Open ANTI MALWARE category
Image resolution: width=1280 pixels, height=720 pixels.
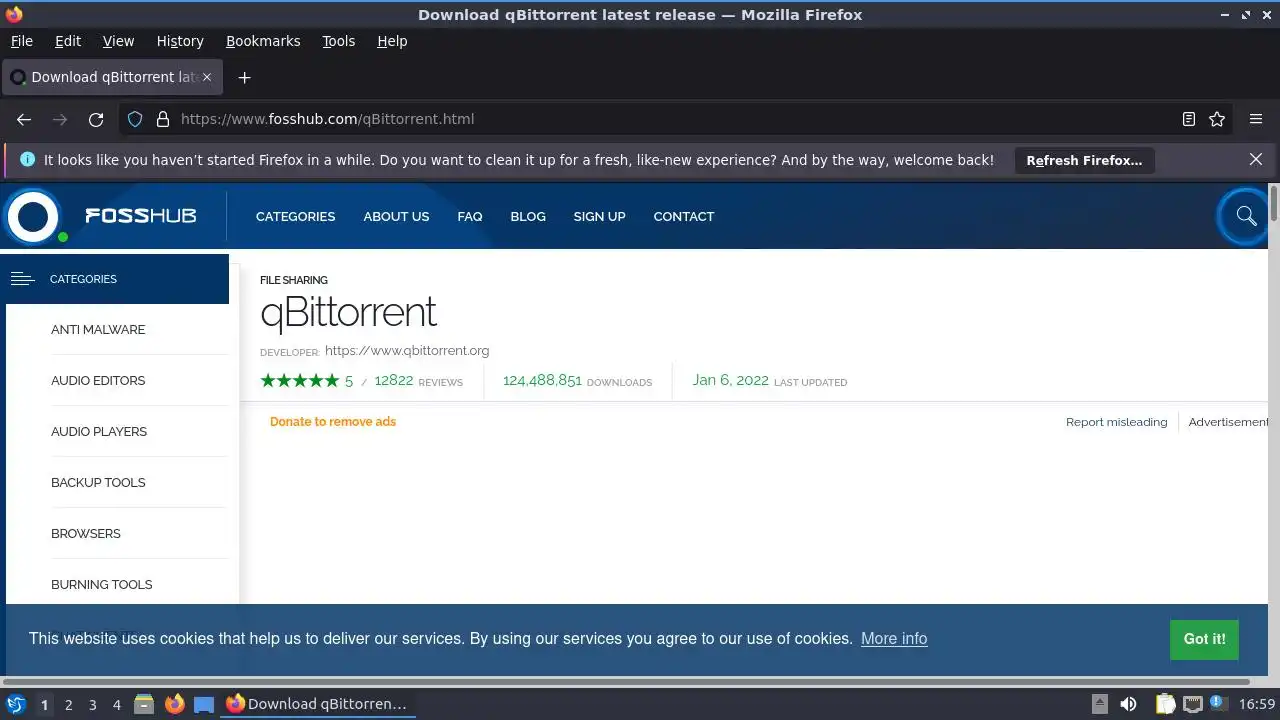coord(98,330)
